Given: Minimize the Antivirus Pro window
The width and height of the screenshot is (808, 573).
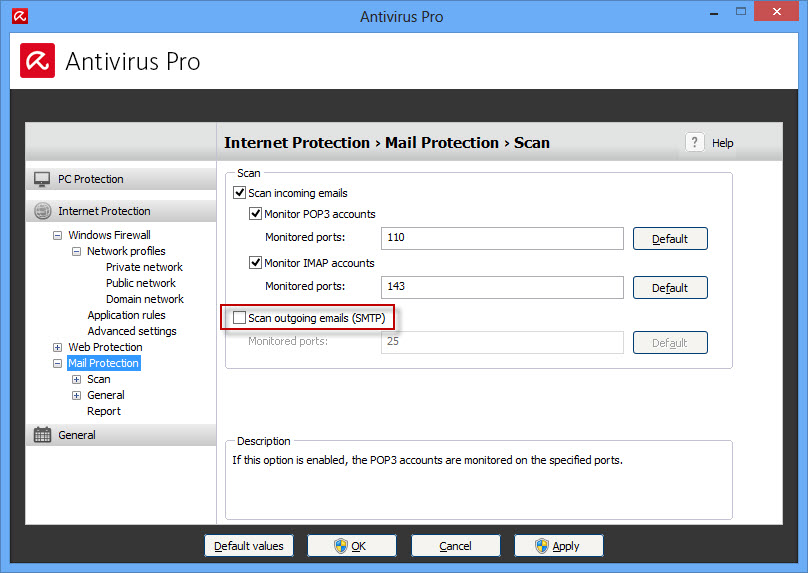Looking at the screenshot, I should pyautogui.click(x=714, y=13).
